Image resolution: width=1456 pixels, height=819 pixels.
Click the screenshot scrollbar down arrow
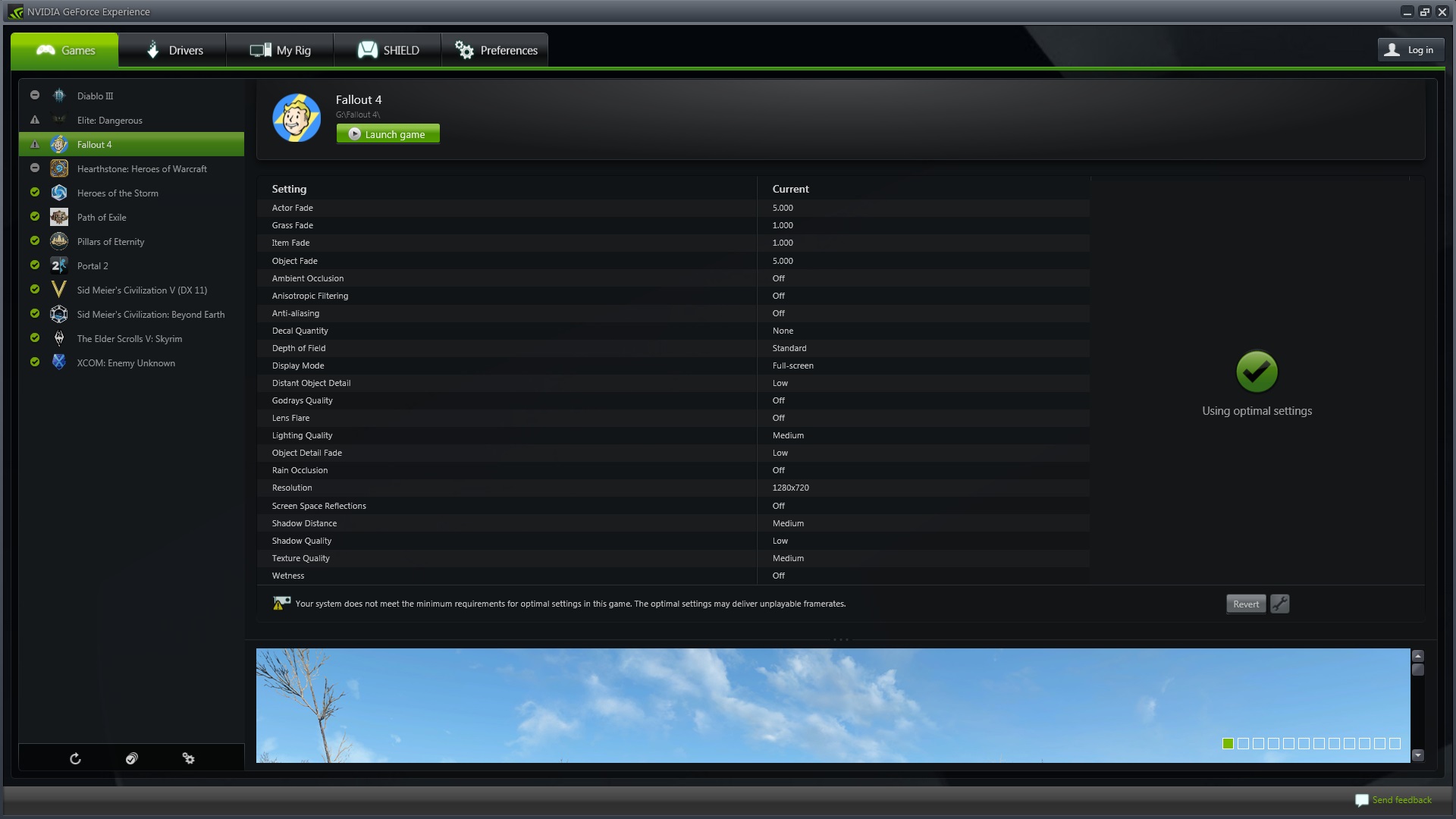1418,755
